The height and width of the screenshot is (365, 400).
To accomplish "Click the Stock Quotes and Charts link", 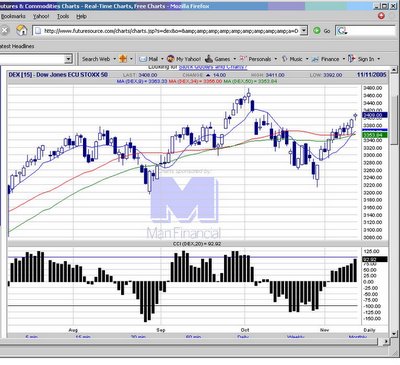I will [x=213, y=67].
